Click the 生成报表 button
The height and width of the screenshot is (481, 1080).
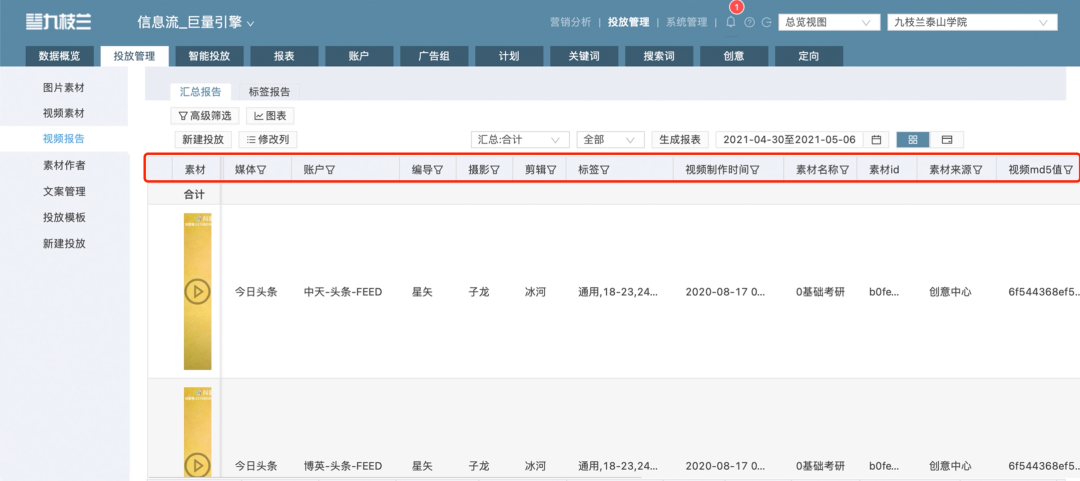[x=680, y=140]
